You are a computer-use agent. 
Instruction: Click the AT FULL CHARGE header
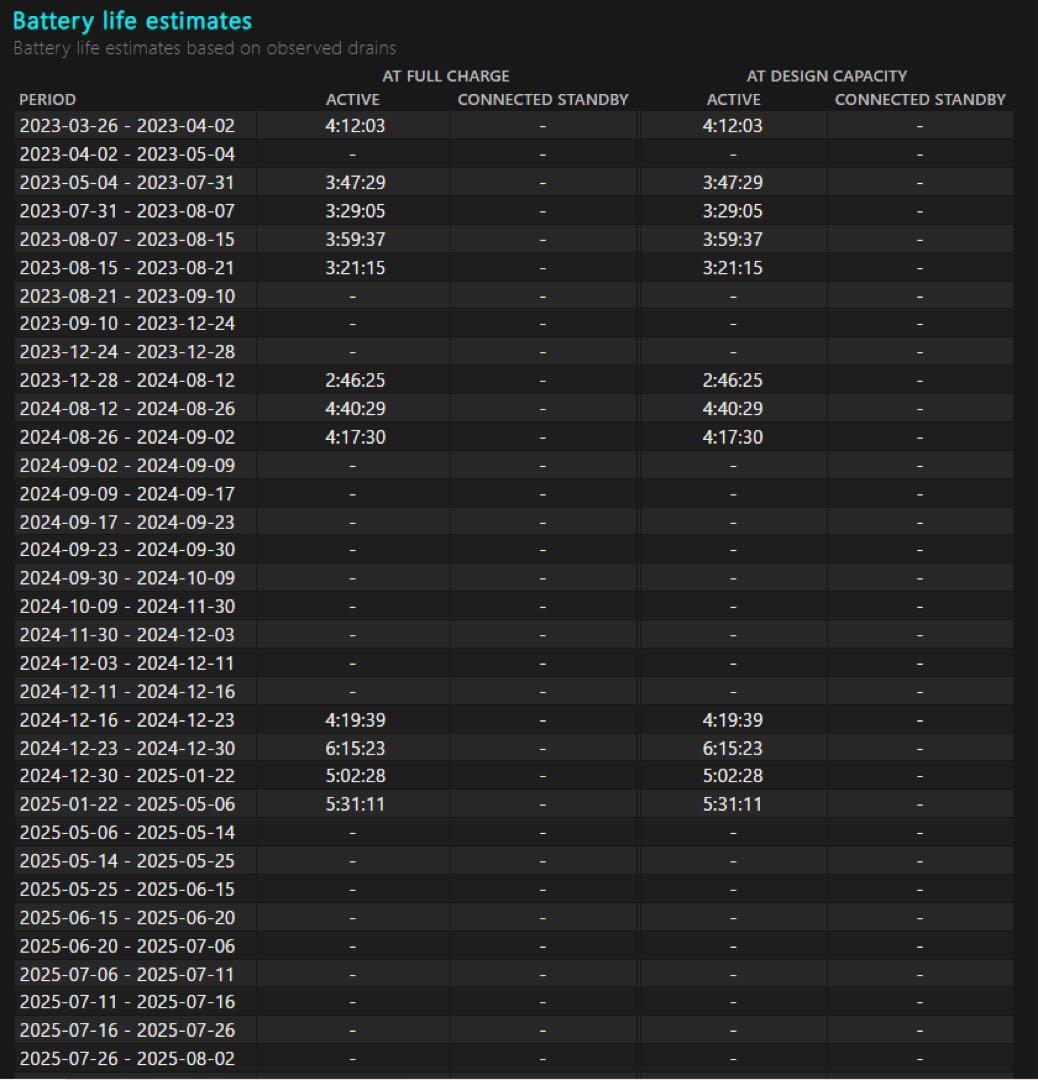coord(445,76)
